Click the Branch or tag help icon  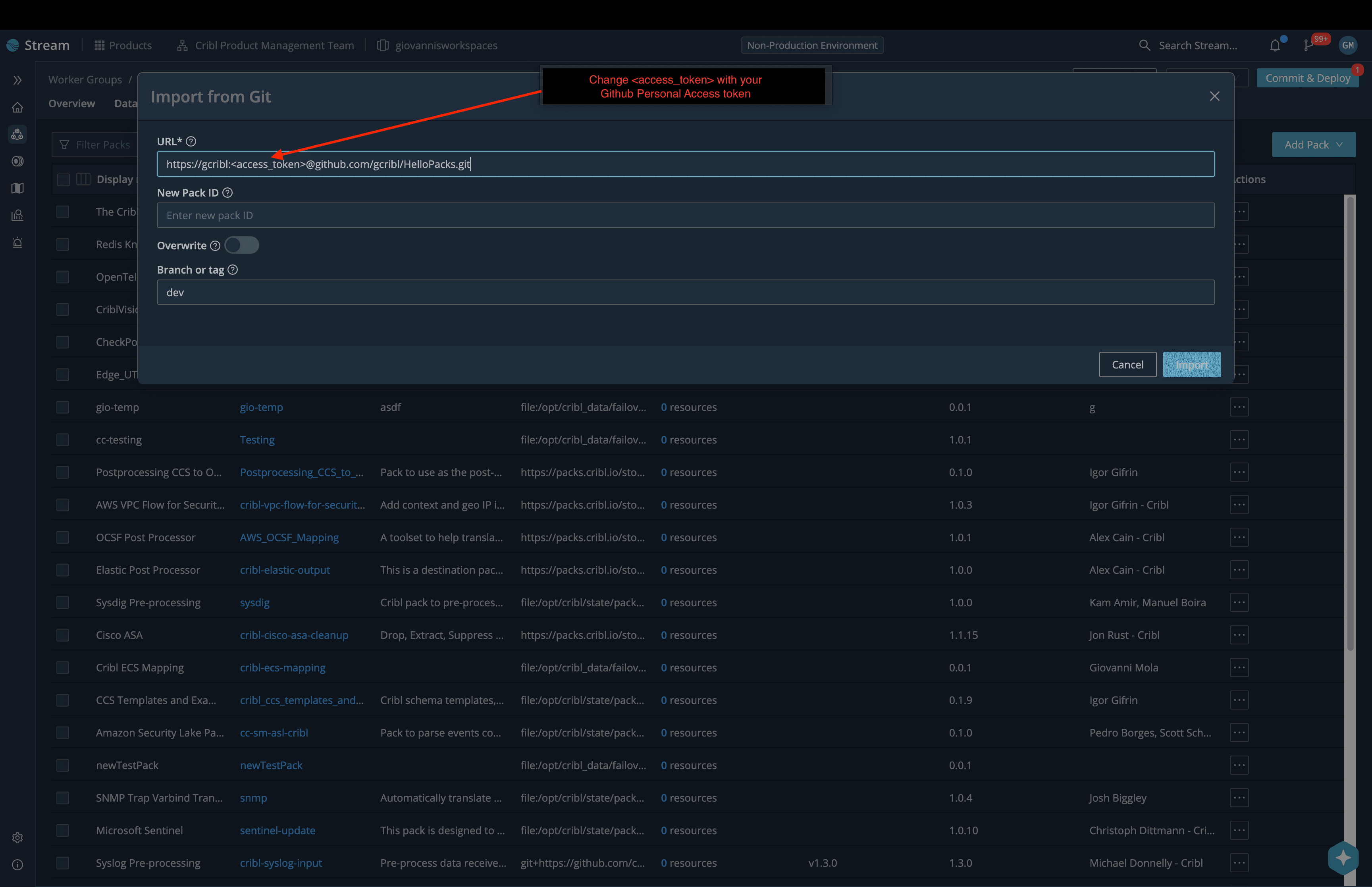(x=233, y=270)
